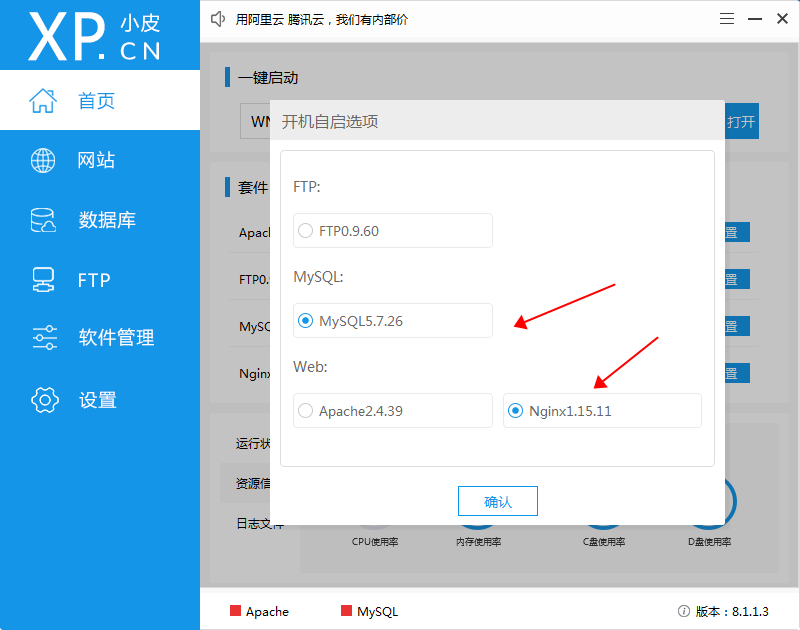800x630 pixels.
Task: Click the version info icon
Action: 684,611
